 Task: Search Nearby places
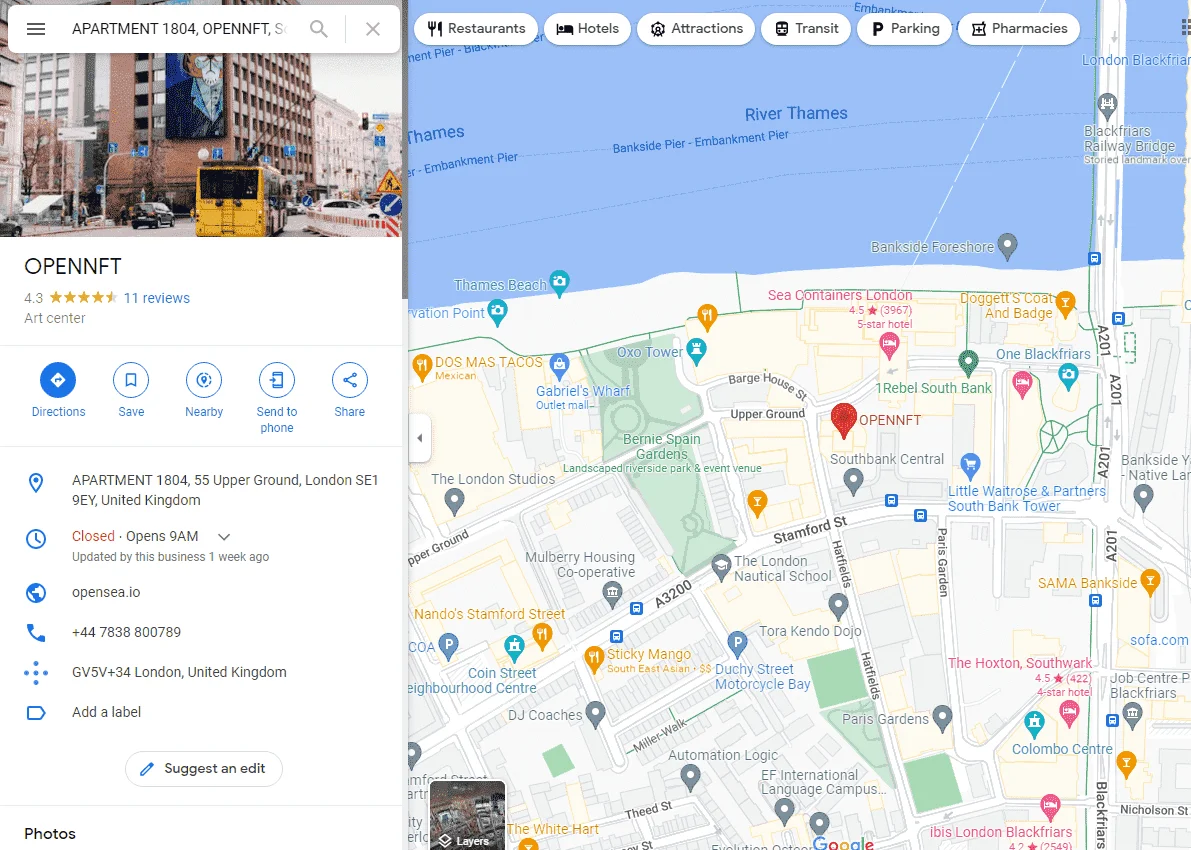(x=204, y=390)
